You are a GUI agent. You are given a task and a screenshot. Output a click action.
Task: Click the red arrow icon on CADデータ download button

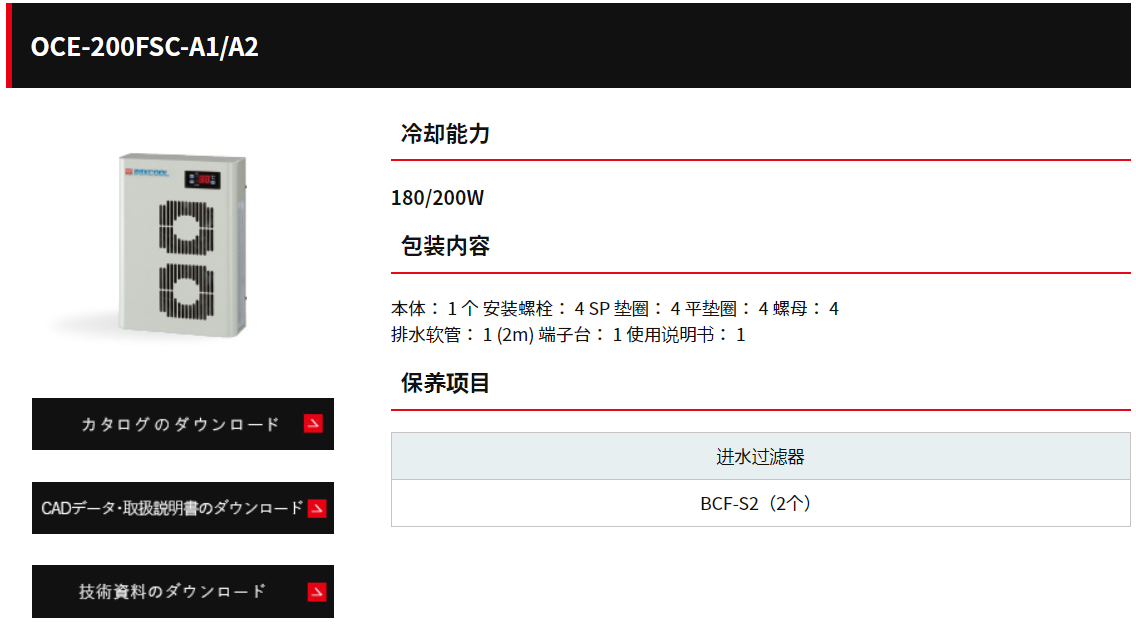point(317,508)
